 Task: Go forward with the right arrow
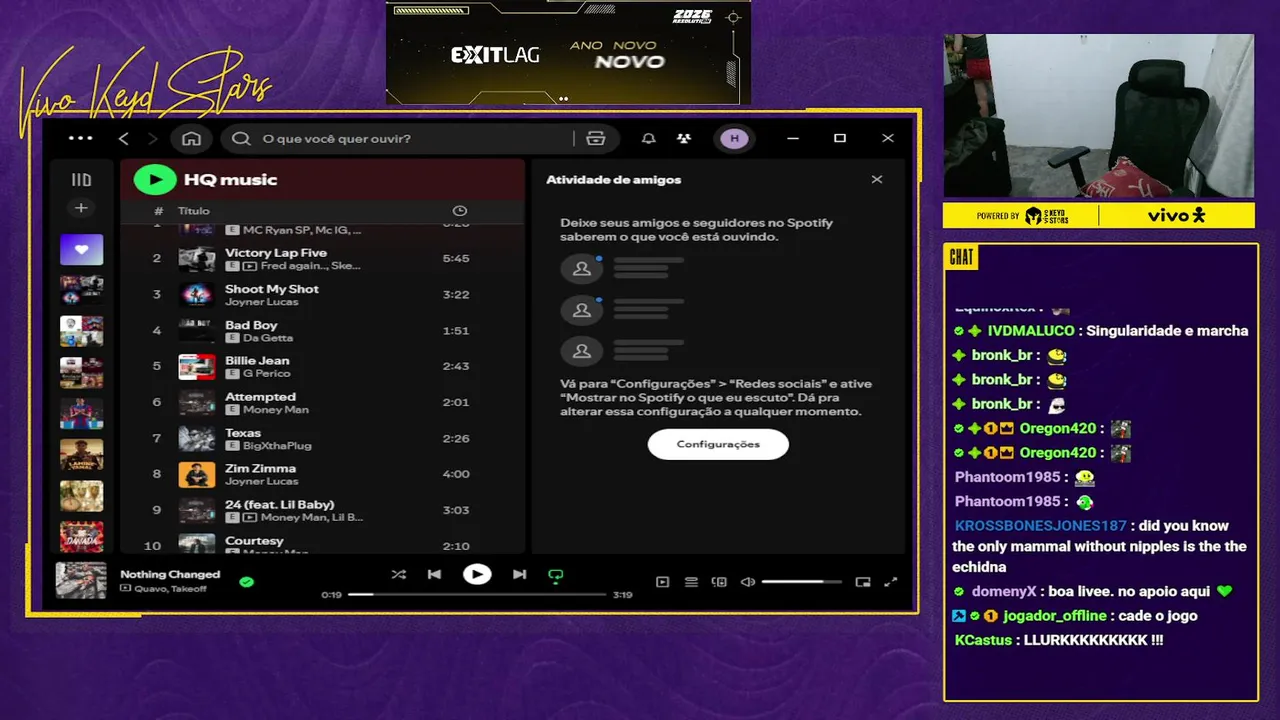pos(152,138)
